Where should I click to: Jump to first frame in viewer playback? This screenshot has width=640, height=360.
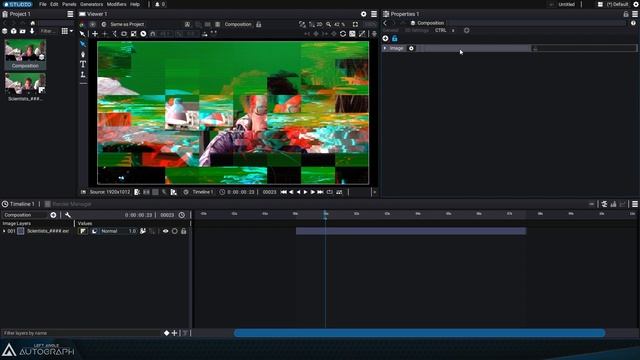coord(283,192)
